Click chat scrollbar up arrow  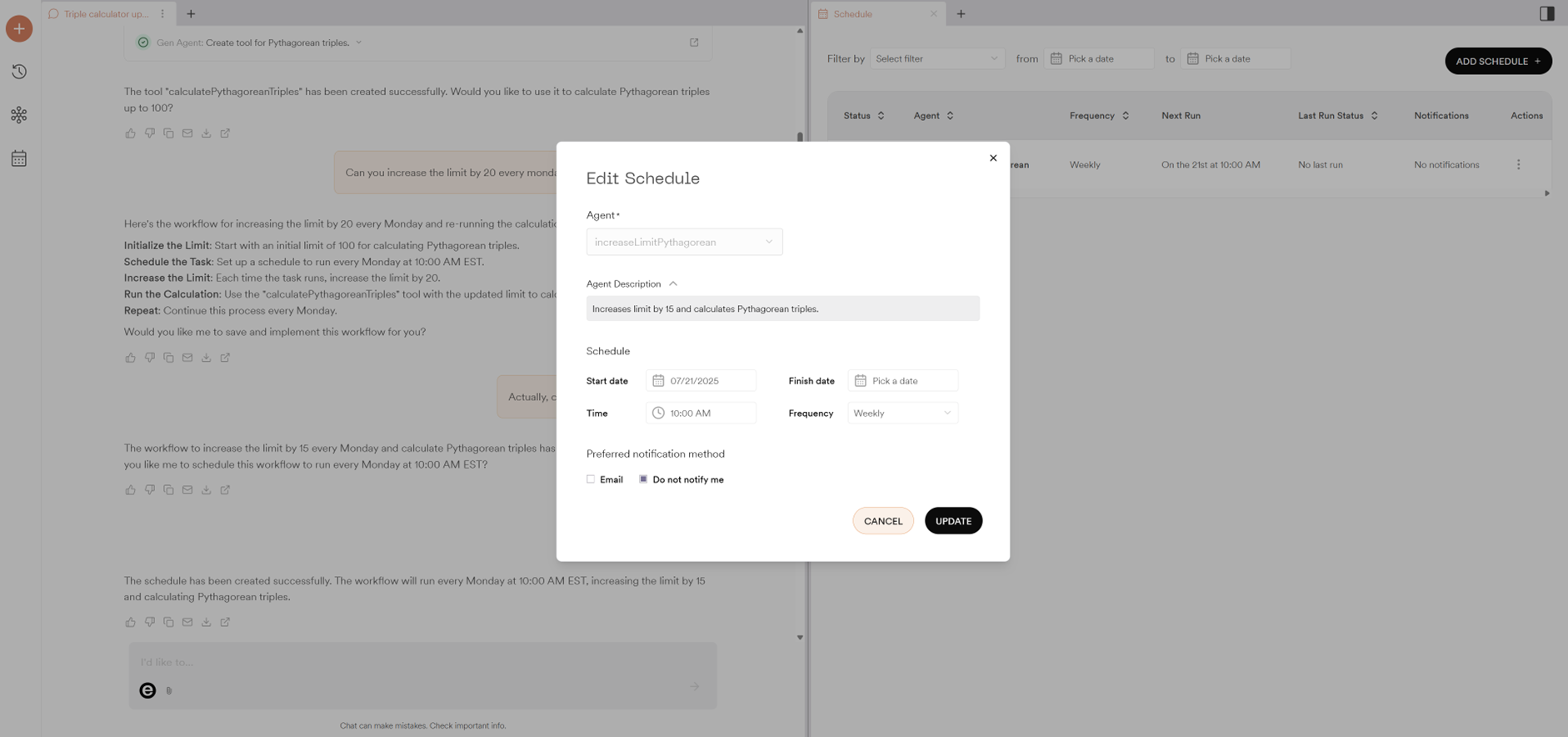[800, 31]
